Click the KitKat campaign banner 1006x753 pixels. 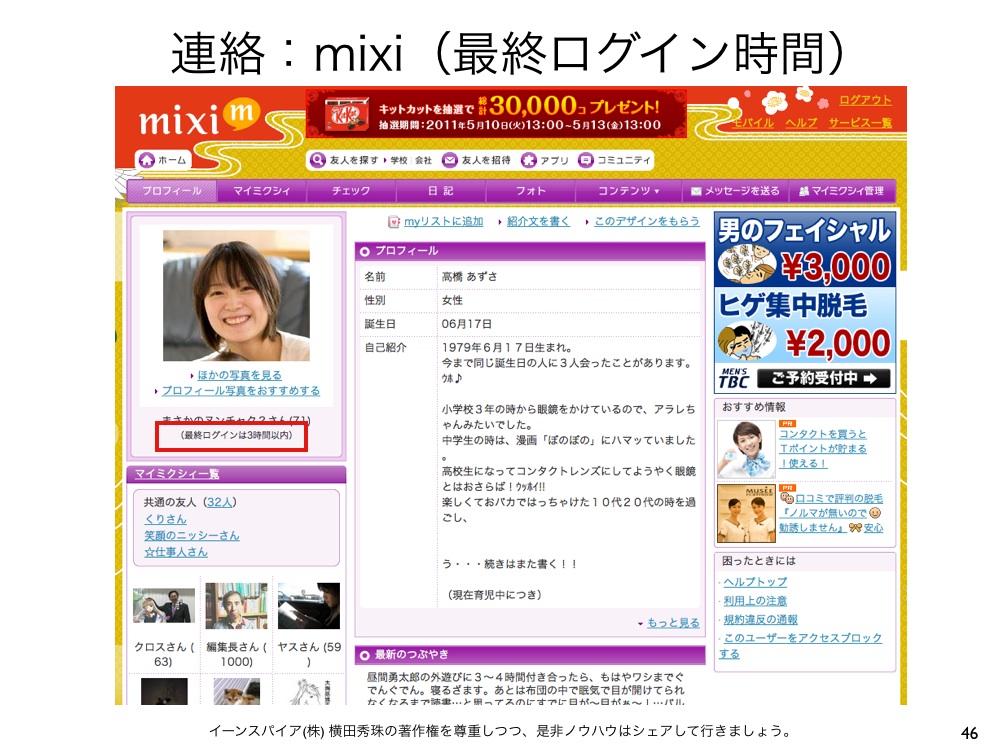point(496,114)
